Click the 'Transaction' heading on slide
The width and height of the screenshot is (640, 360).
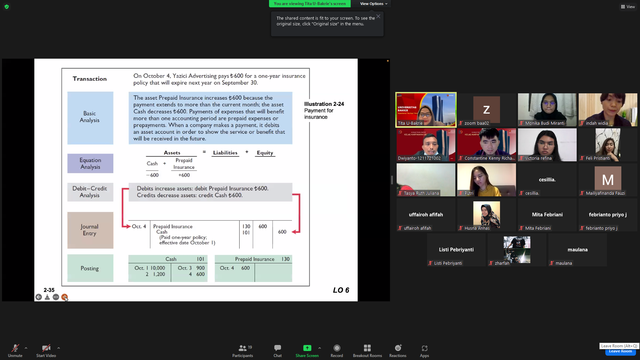coord(90,79)
